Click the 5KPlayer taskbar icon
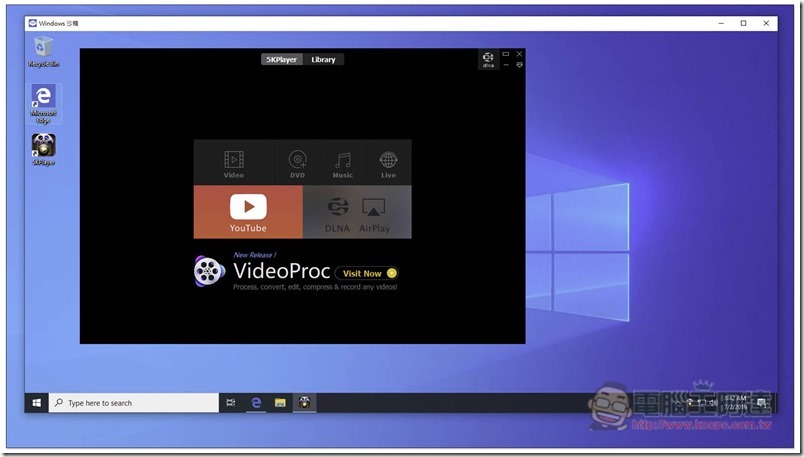 (x=305, y=403)
